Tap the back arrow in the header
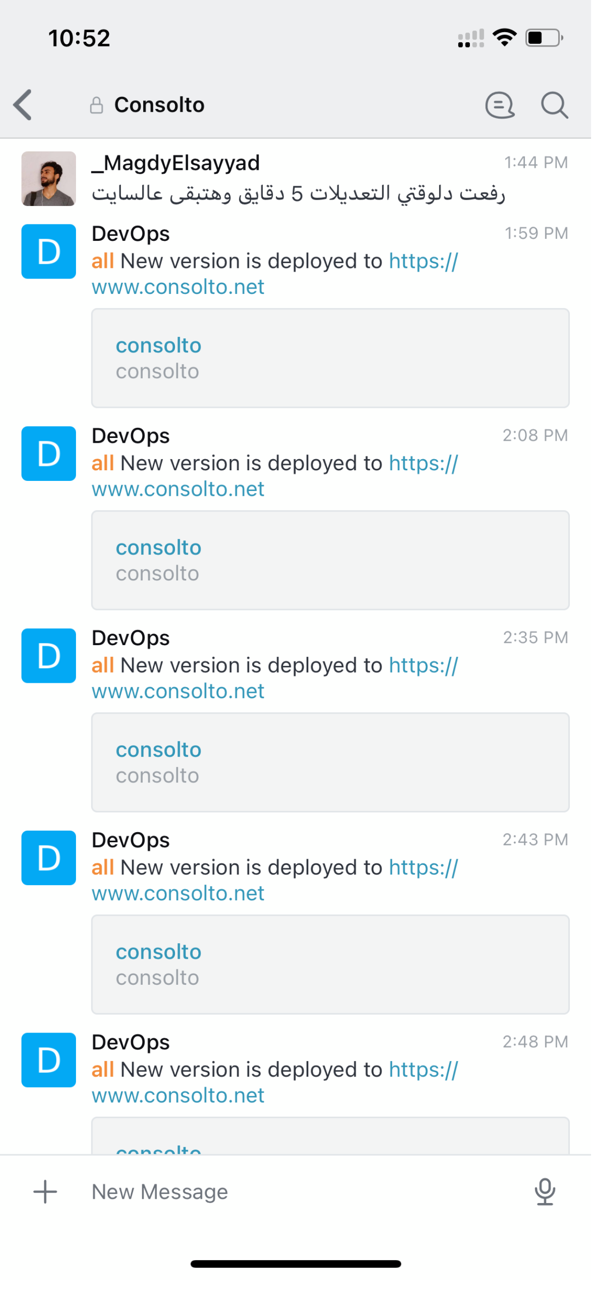The height and width of the screenshot is (1299, 600). [x=24, y=105]
